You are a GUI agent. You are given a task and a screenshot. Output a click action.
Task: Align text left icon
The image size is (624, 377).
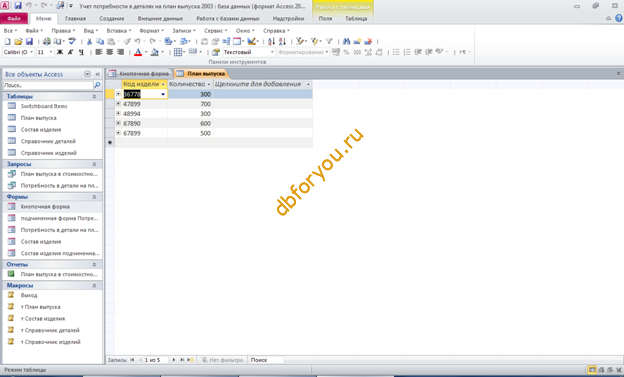click(x=99, y=52)
